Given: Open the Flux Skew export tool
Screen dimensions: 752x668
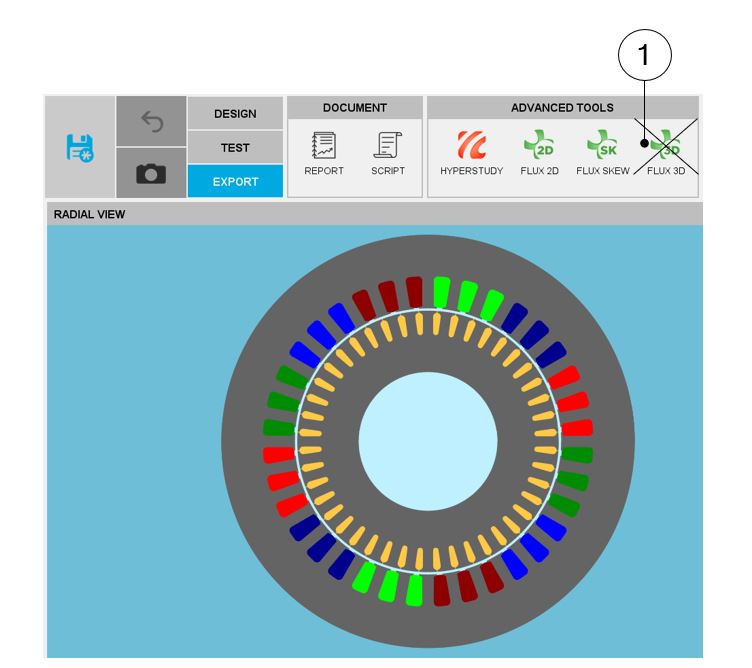Looking at the screenshot, I should coord(602,154).
